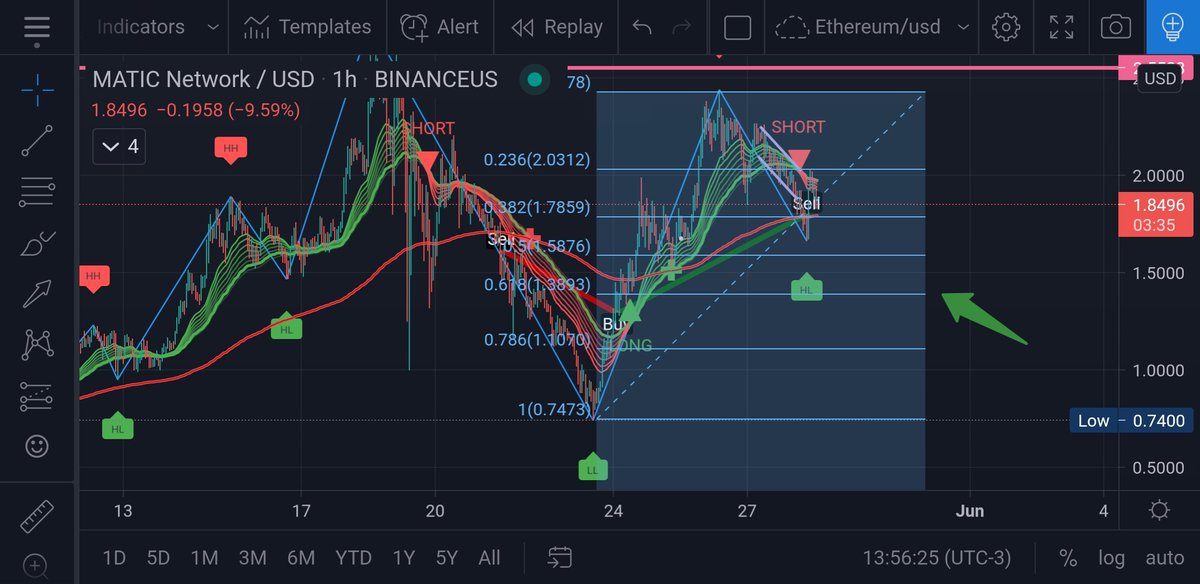
Task: Select the prediction and measurement tool
Action: pyautogui.click(x=38, y=397)
